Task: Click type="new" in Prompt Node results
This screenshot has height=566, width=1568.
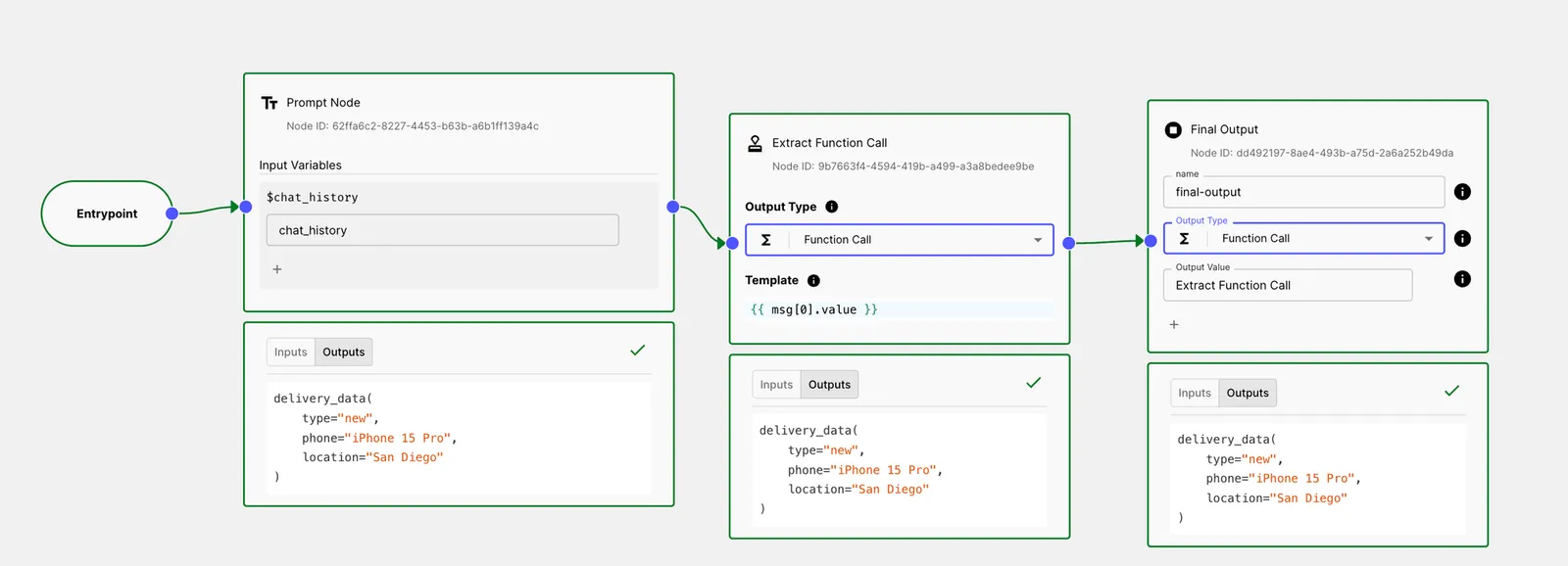Action: (340, 418)
